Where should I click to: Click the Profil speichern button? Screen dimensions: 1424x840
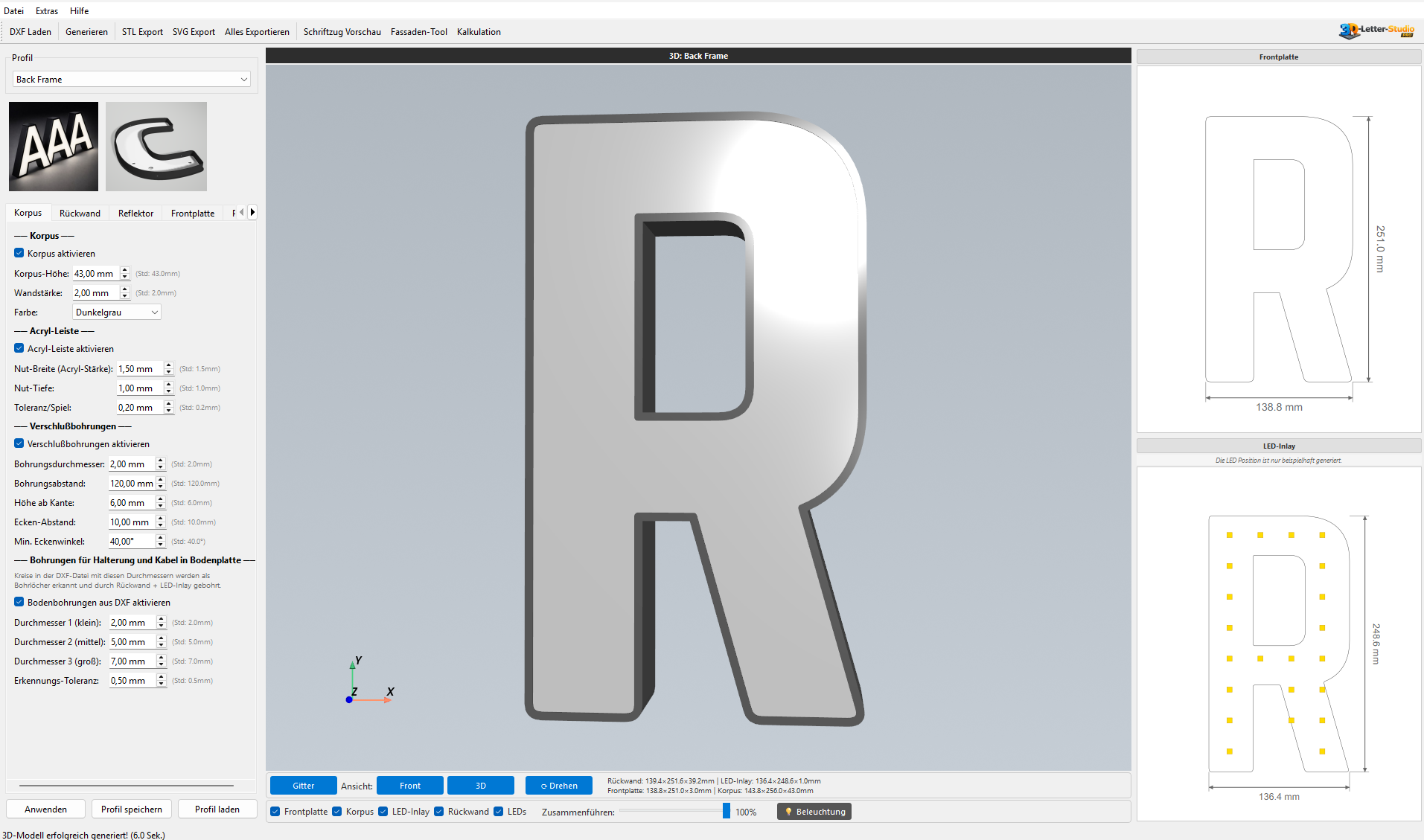131,809
